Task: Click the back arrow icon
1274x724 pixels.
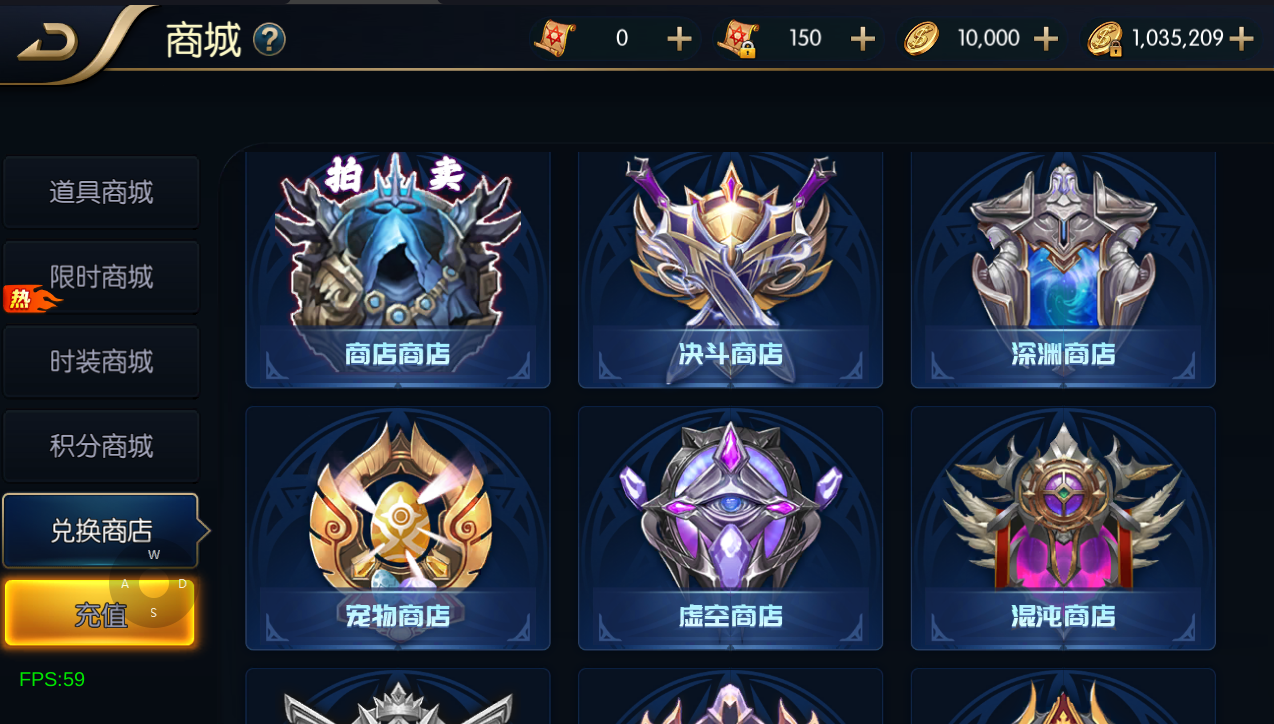Action: click(x=48, y=40)
